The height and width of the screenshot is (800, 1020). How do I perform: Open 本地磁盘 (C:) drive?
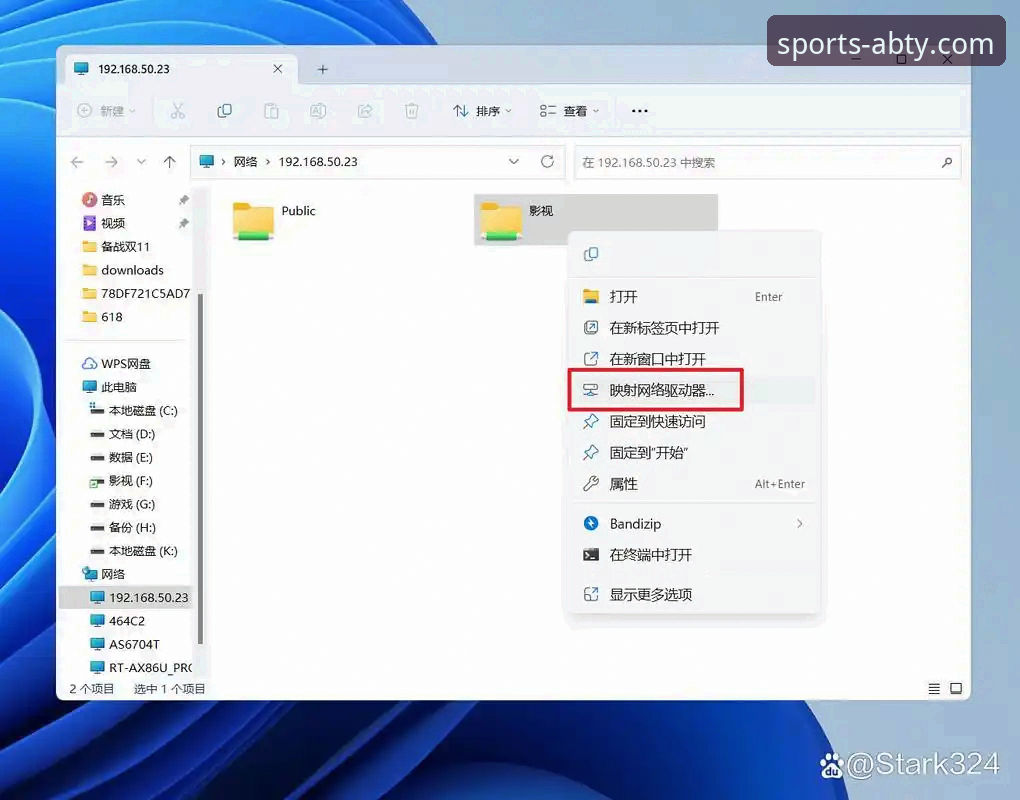(133, 410)
